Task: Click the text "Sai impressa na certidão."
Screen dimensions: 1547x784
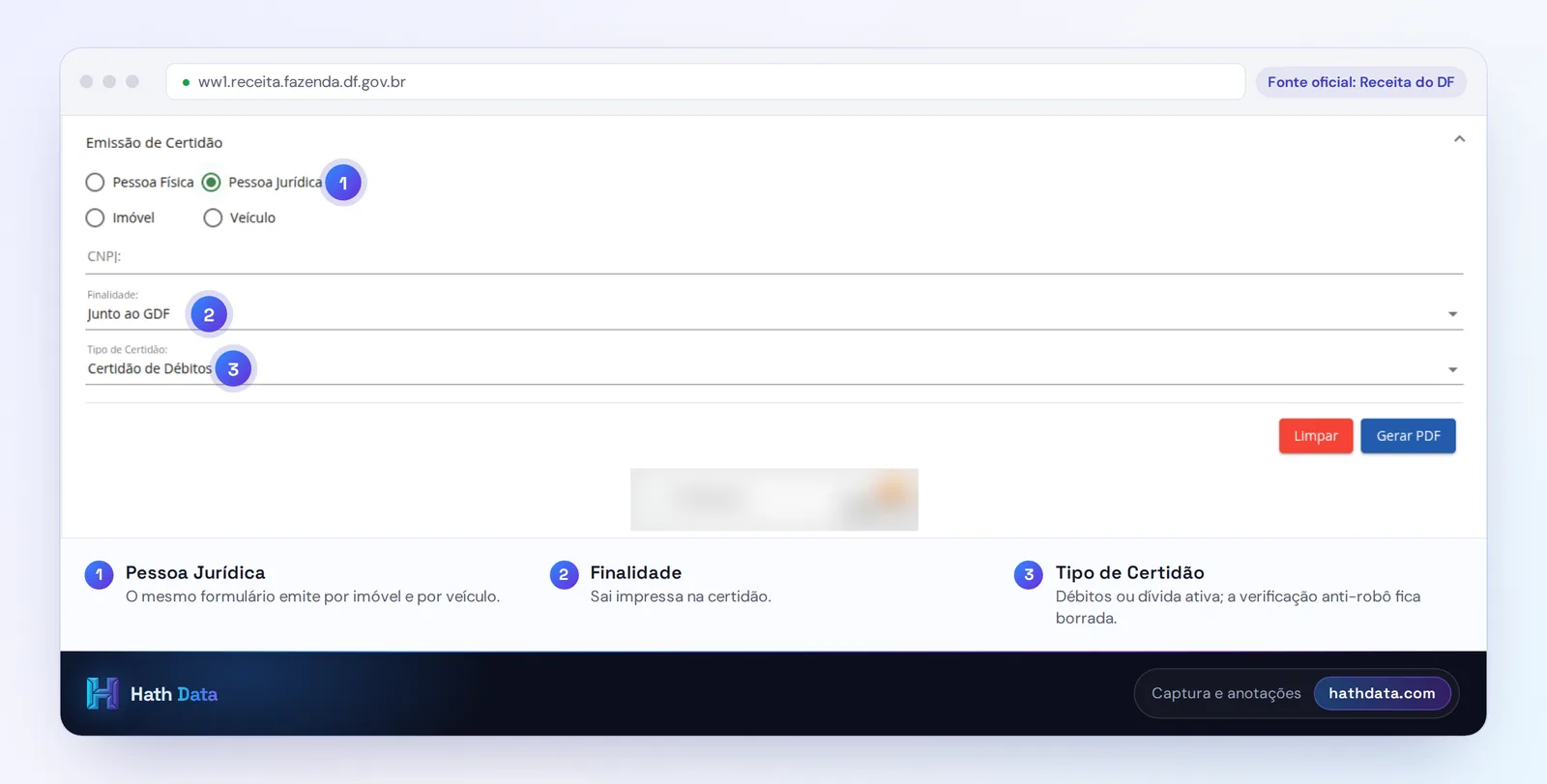Action: click(x=681, y=596)
